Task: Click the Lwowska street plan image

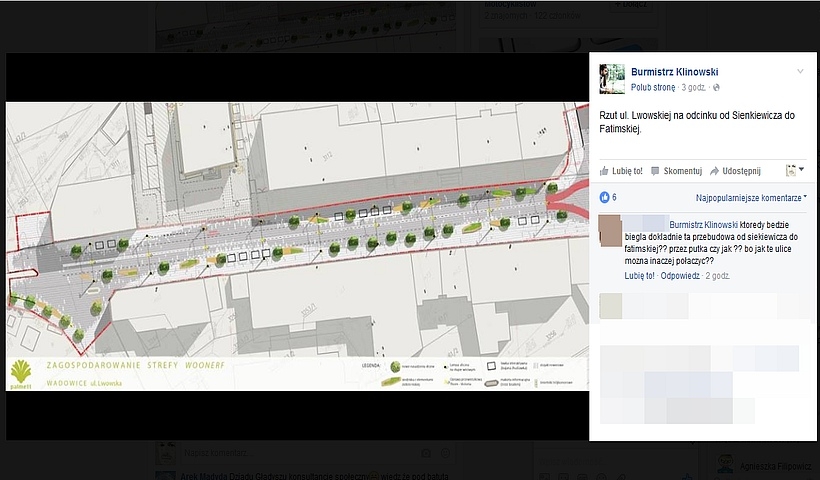Action: [297, 246]
